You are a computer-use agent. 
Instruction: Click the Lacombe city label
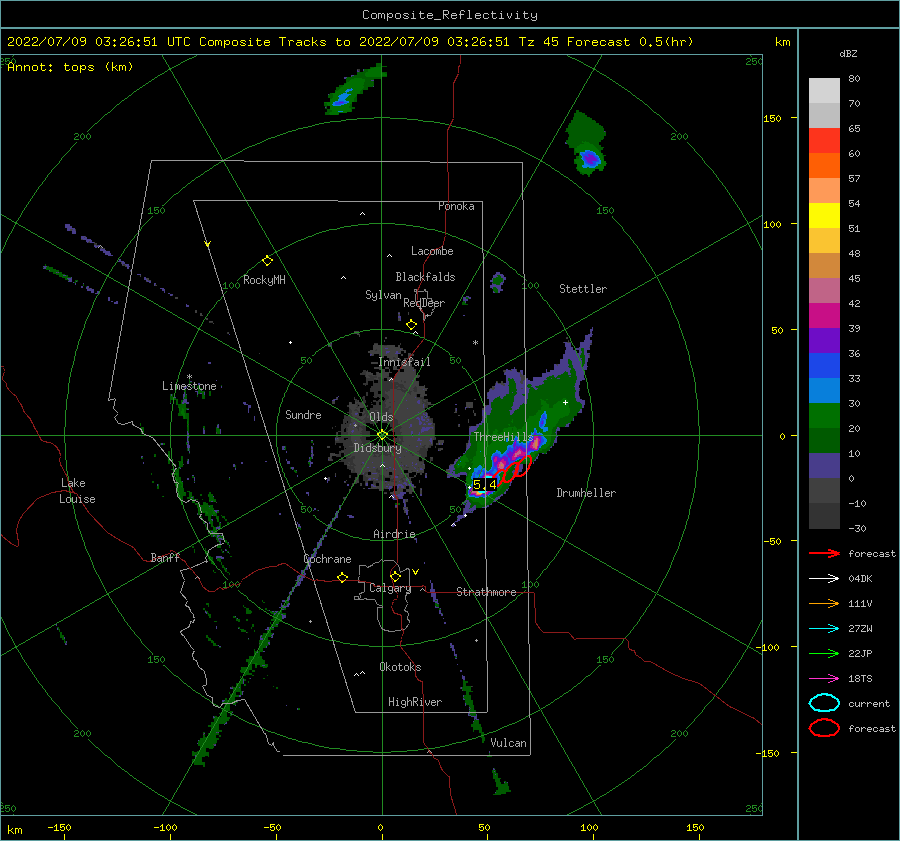pos(432,251)
